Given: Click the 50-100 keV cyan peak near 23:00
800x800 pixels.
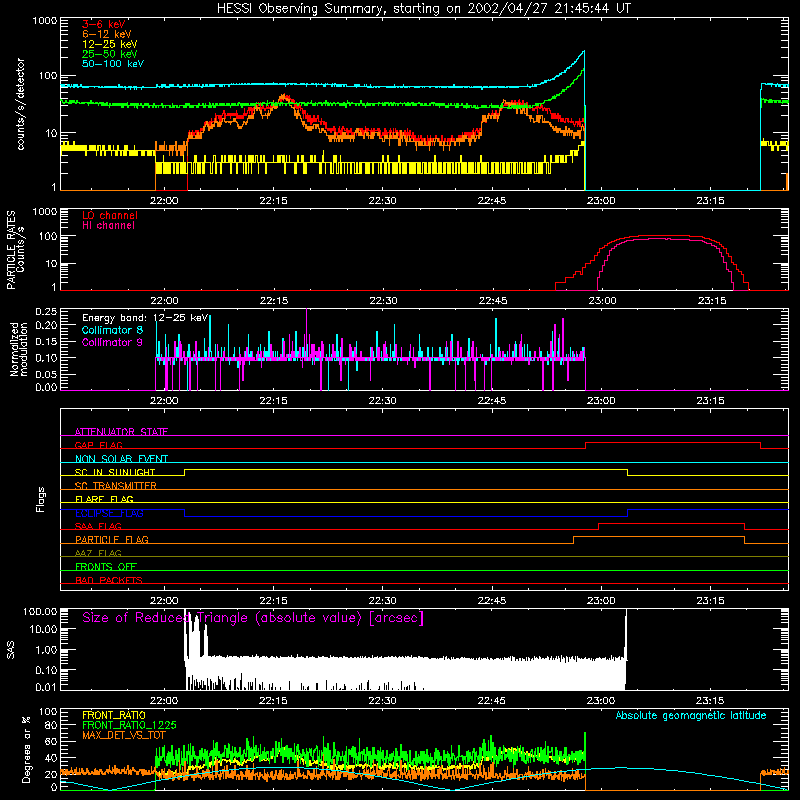Looking at the screenshot, I should click(x=583, y=52).
